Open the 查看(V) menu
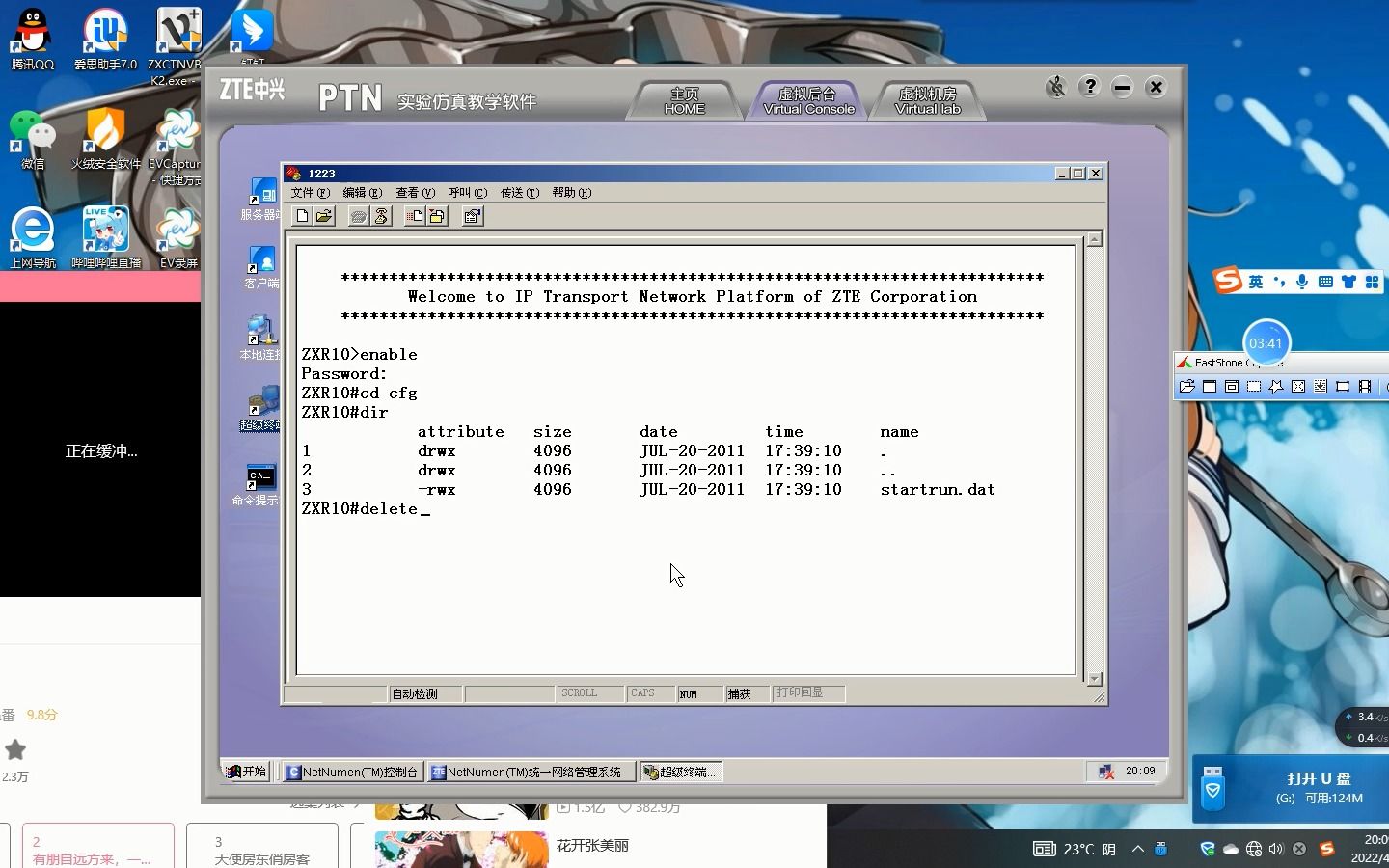This screenshot has height=868, width=1389. coord(415,193)
